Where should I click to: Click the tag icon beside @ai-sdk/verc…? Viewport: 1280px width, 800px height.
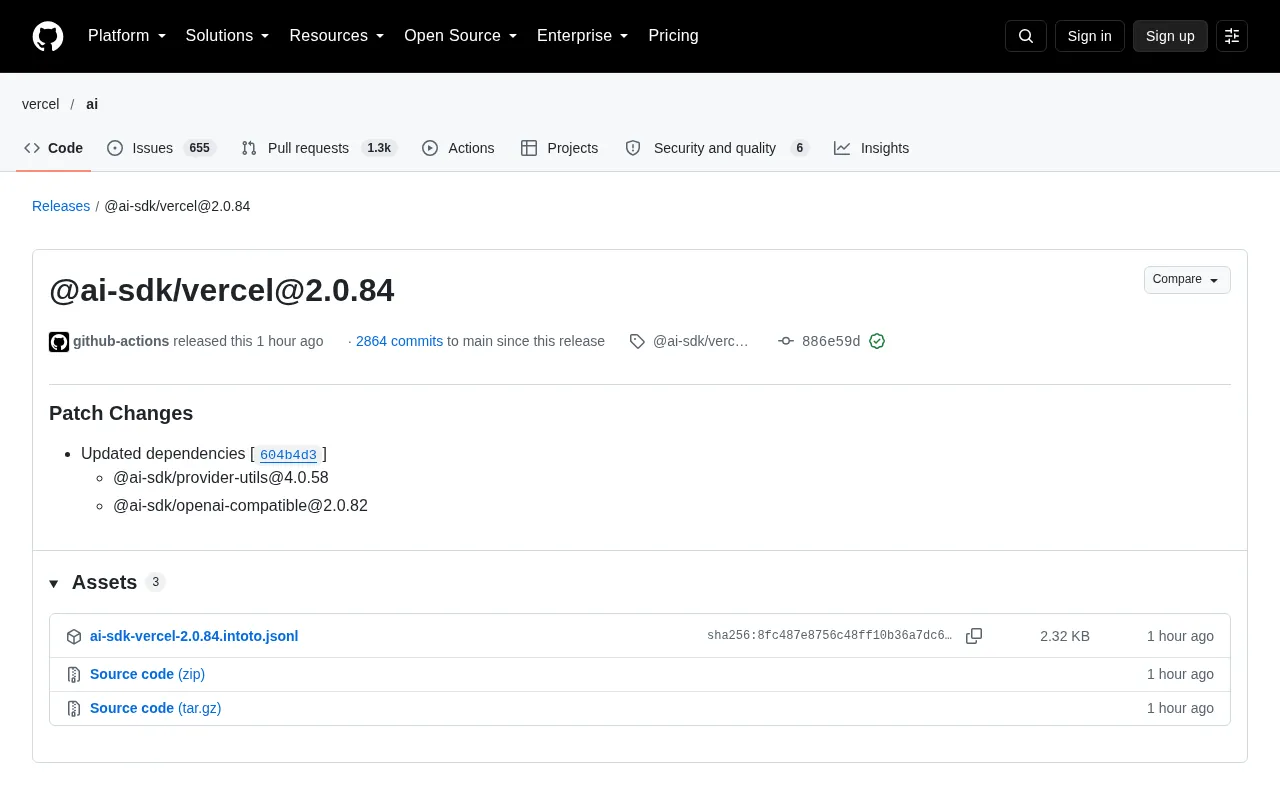coord(637,341)
